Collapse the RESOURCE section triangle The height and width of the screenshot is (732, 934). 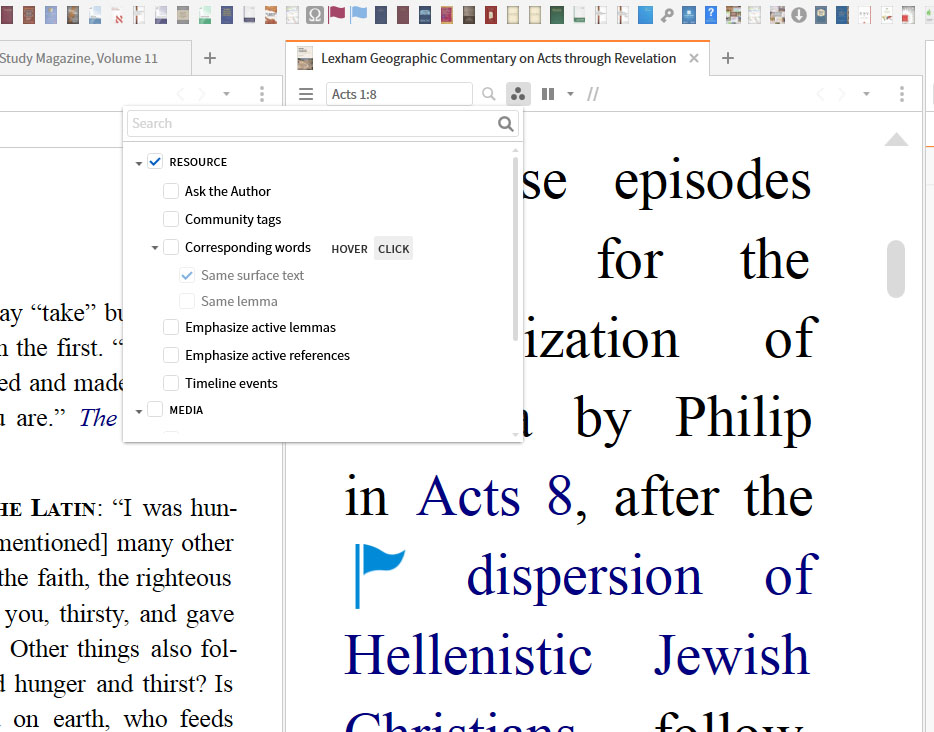(x=139, y=163)
